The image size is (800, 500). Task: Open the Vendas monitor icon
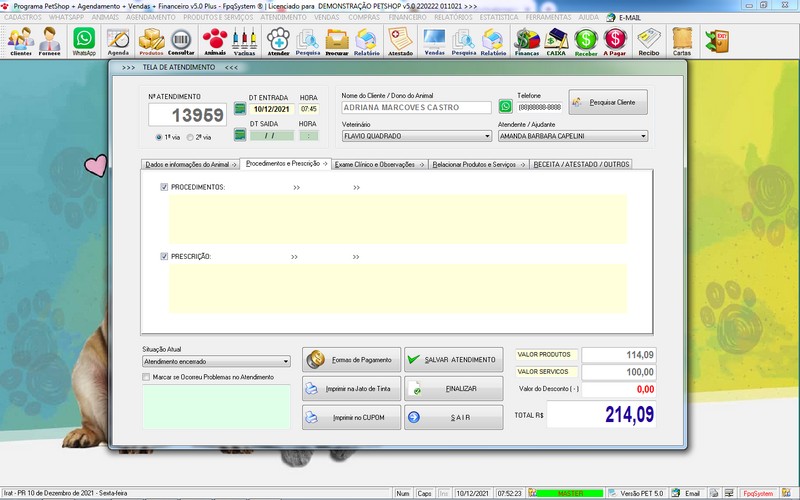(x=434, y=41)
